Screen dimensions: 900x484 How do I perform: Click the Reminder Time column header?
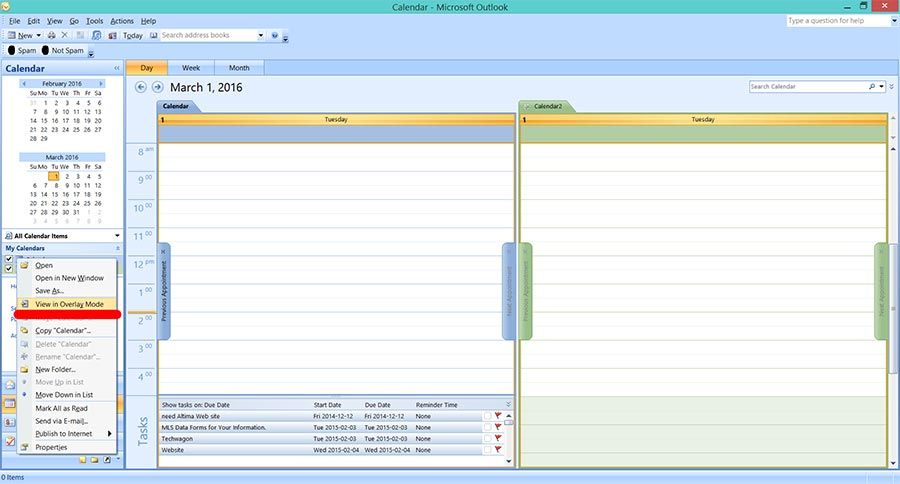(436, 405)
